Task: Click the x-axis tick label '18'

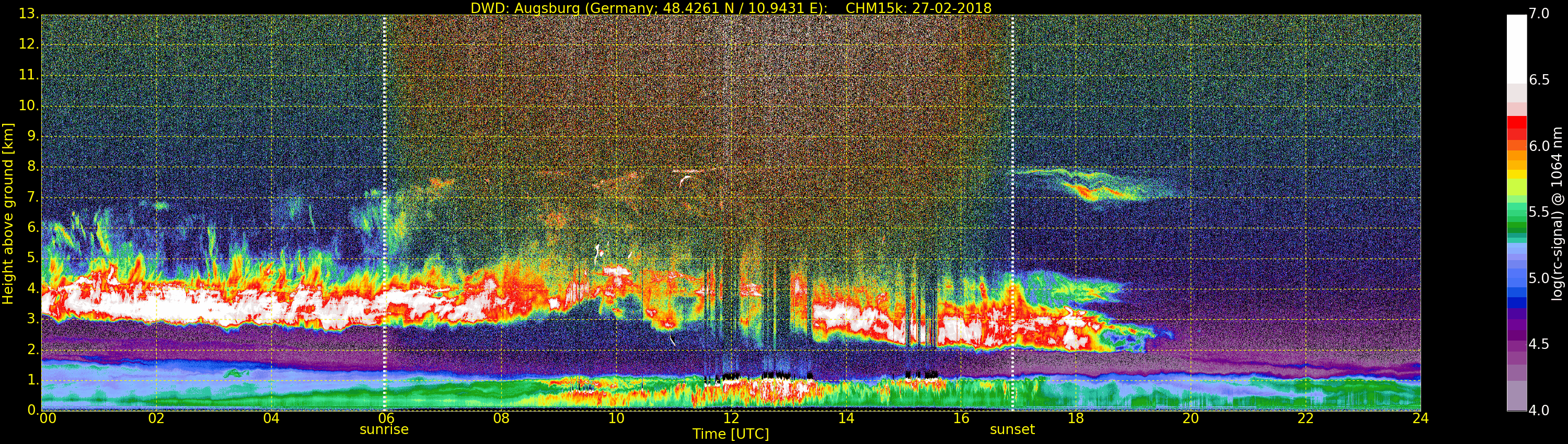Action: [x=1076, y=418]
